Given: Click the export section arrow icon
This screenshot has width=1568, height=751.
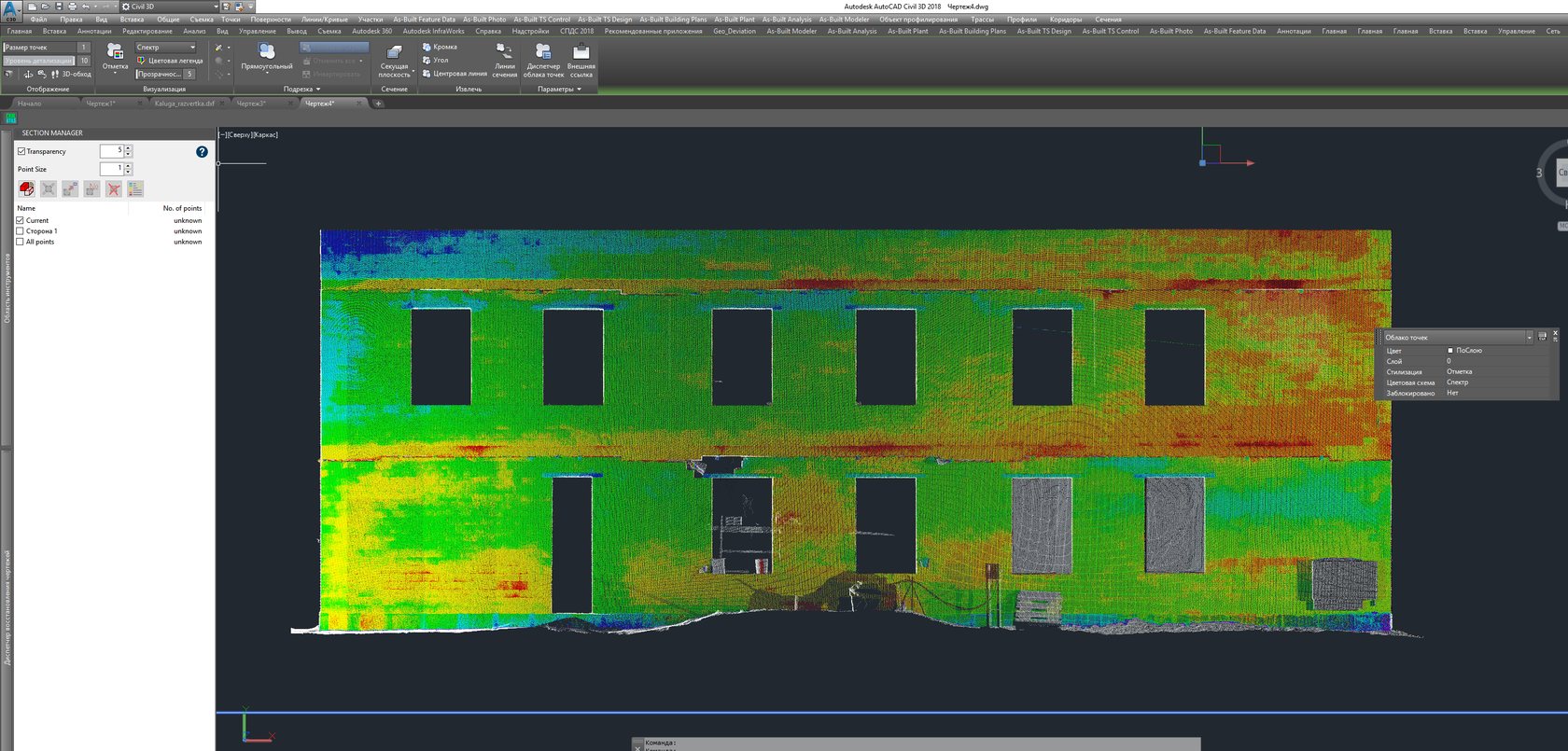Looking at the screenshot, I should [x=70, y=188].
